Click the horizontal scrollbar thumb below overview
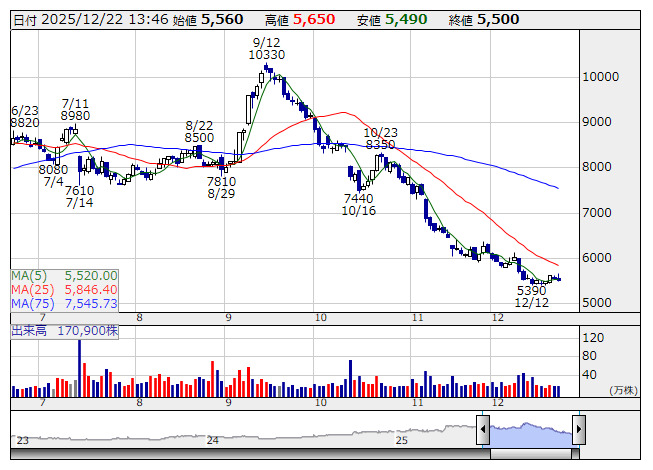This screenshot has height=470, width=653. coord(530,452)
